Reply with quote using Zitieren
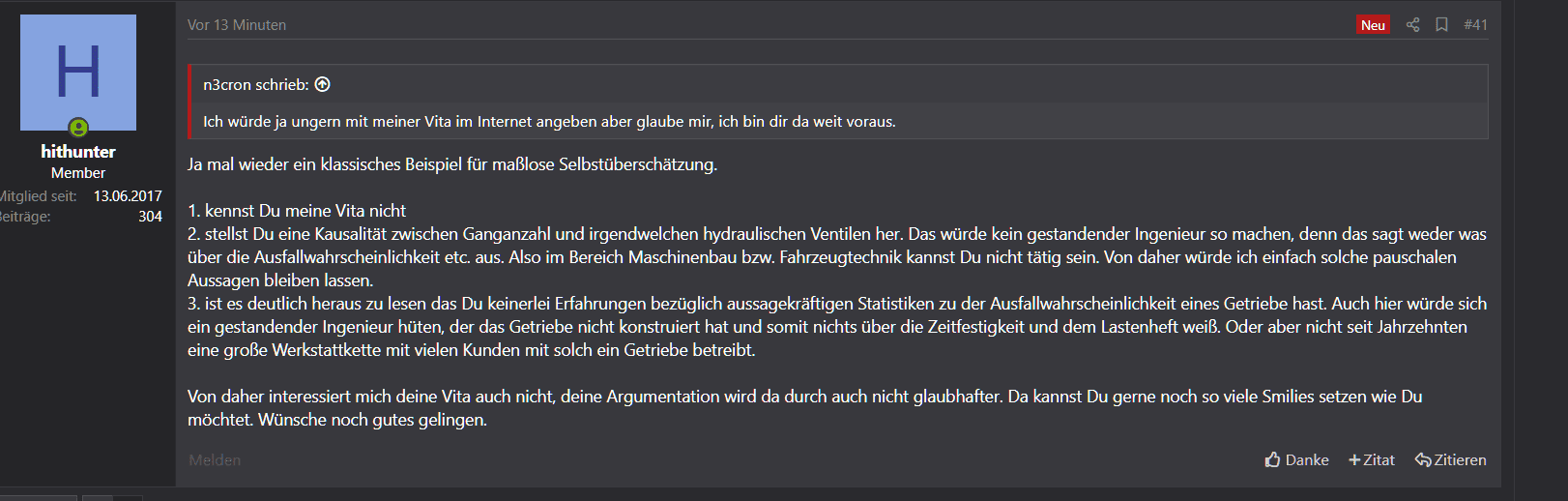Image resolution: width=1568 pixels, height=501 pixels. click(1450, 460)
